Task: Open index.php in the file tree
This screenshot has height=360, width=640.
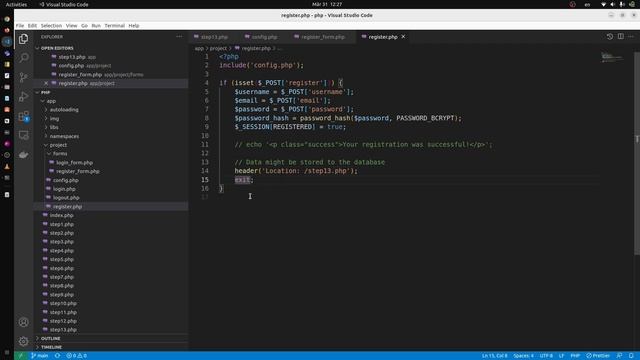Action: pyautogui.click(x=62, y=215)
